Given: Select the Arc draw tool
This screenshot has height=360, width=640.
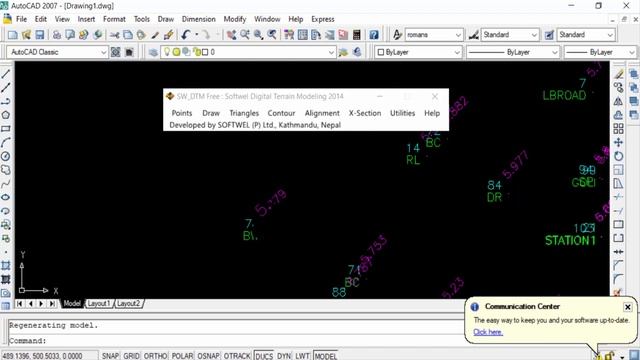Looking at the screenshot, I should [6, 142].
